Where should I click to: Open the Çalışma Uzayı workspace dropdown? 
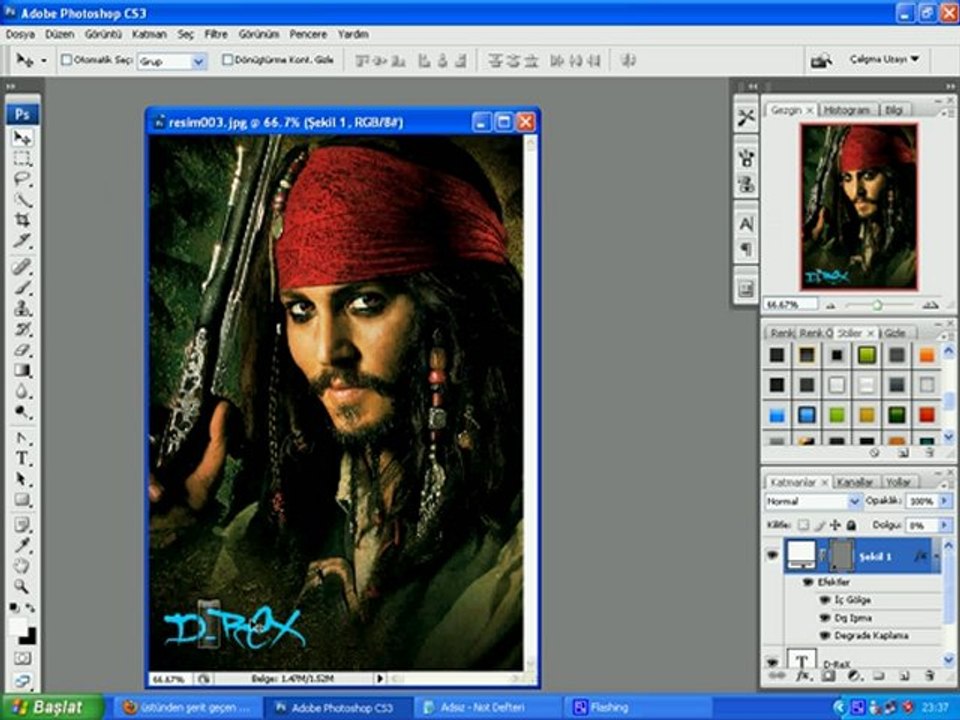pyautogui.click(x=884, y=59)
